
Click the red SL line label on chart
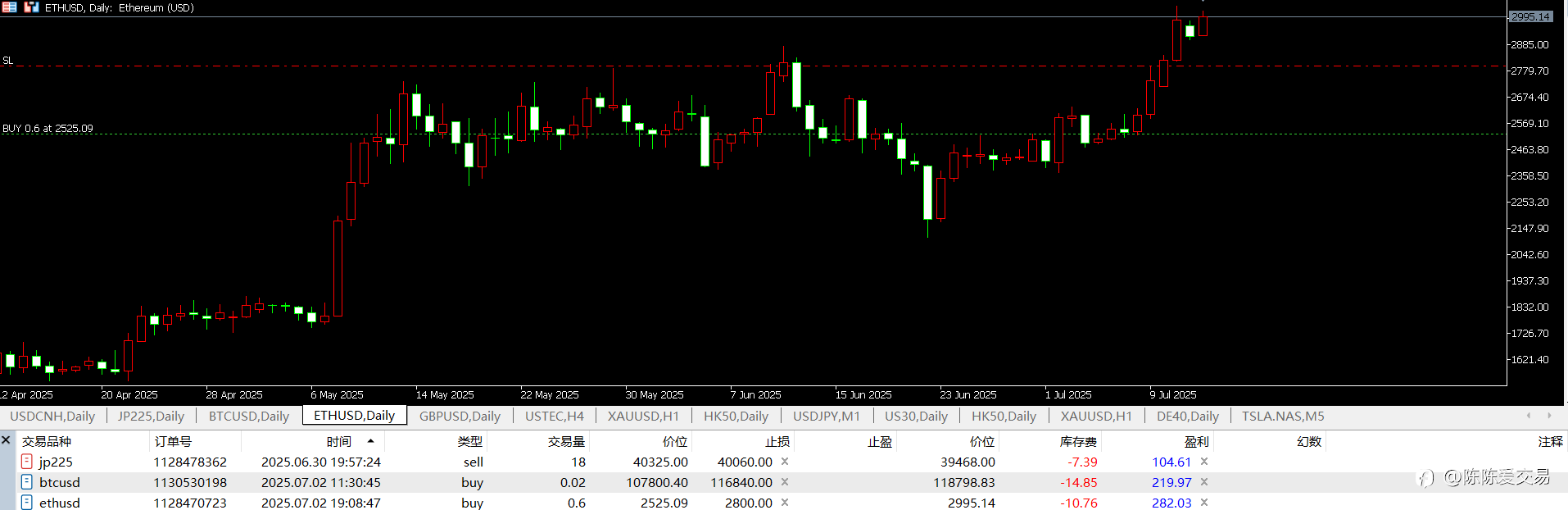(x=7, y=61)
